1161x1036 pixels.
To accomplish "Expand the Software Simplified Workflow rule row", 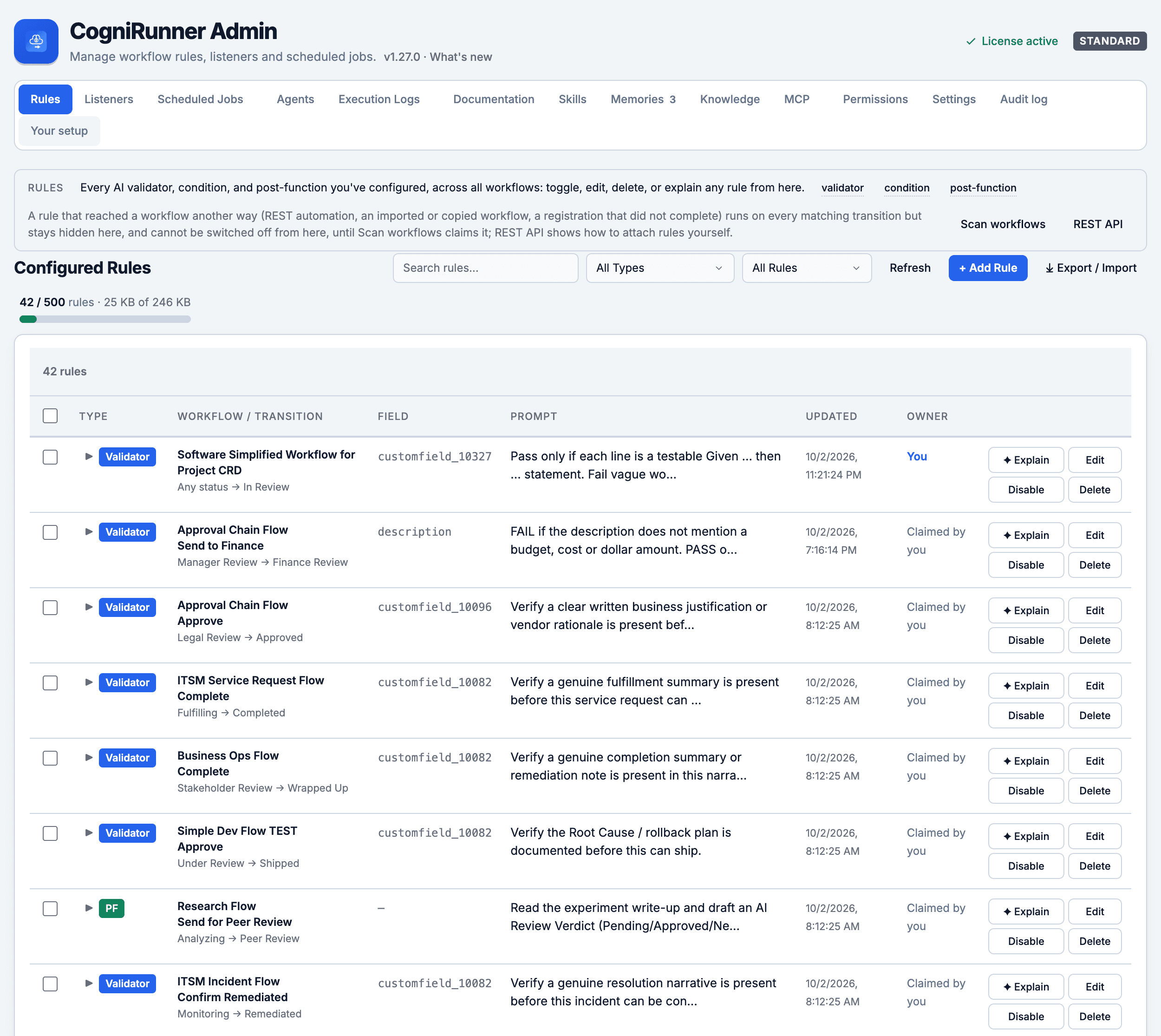I will 88,457.
